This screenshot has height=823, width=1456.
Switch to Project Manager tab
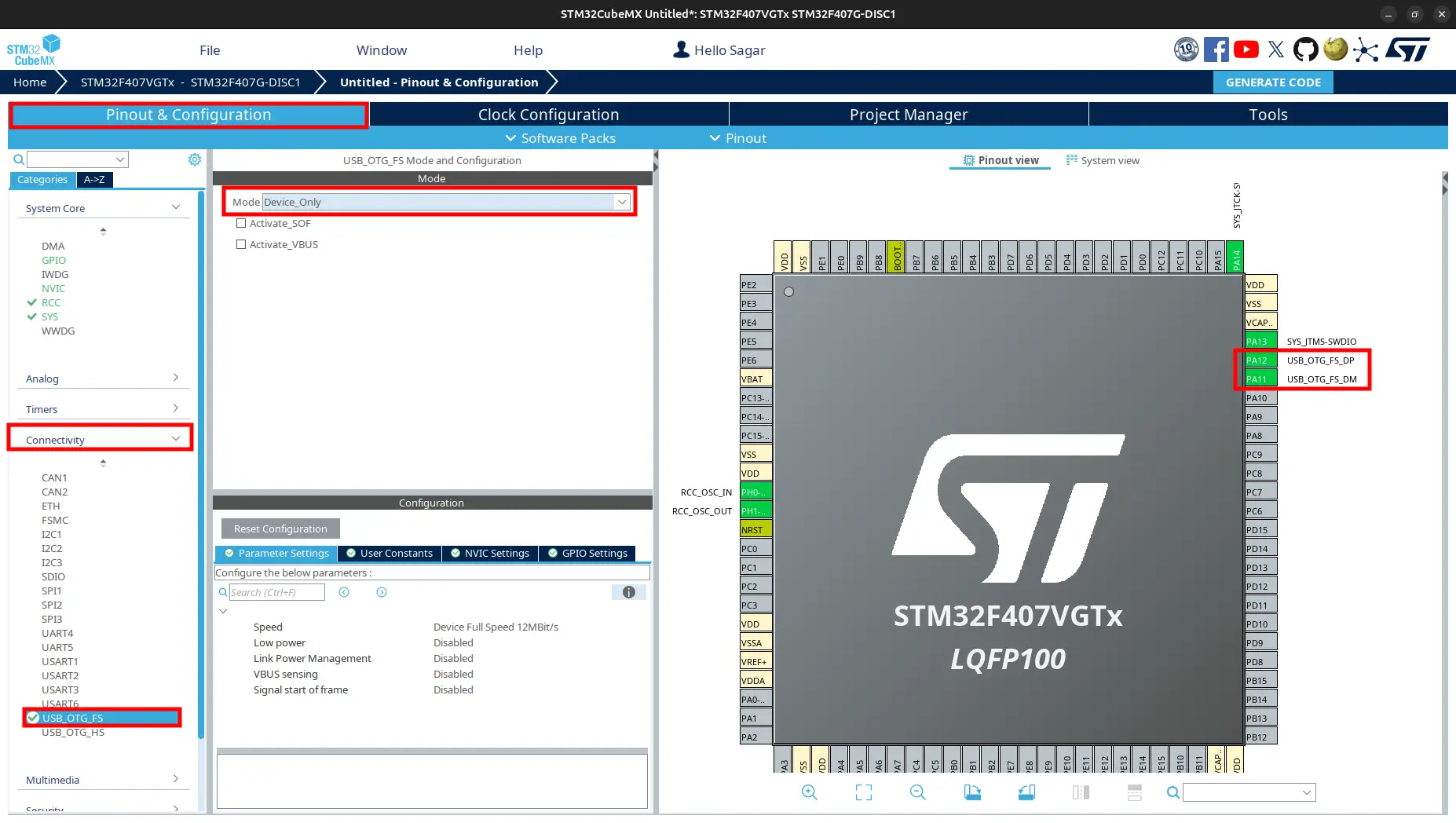(909, 115)
